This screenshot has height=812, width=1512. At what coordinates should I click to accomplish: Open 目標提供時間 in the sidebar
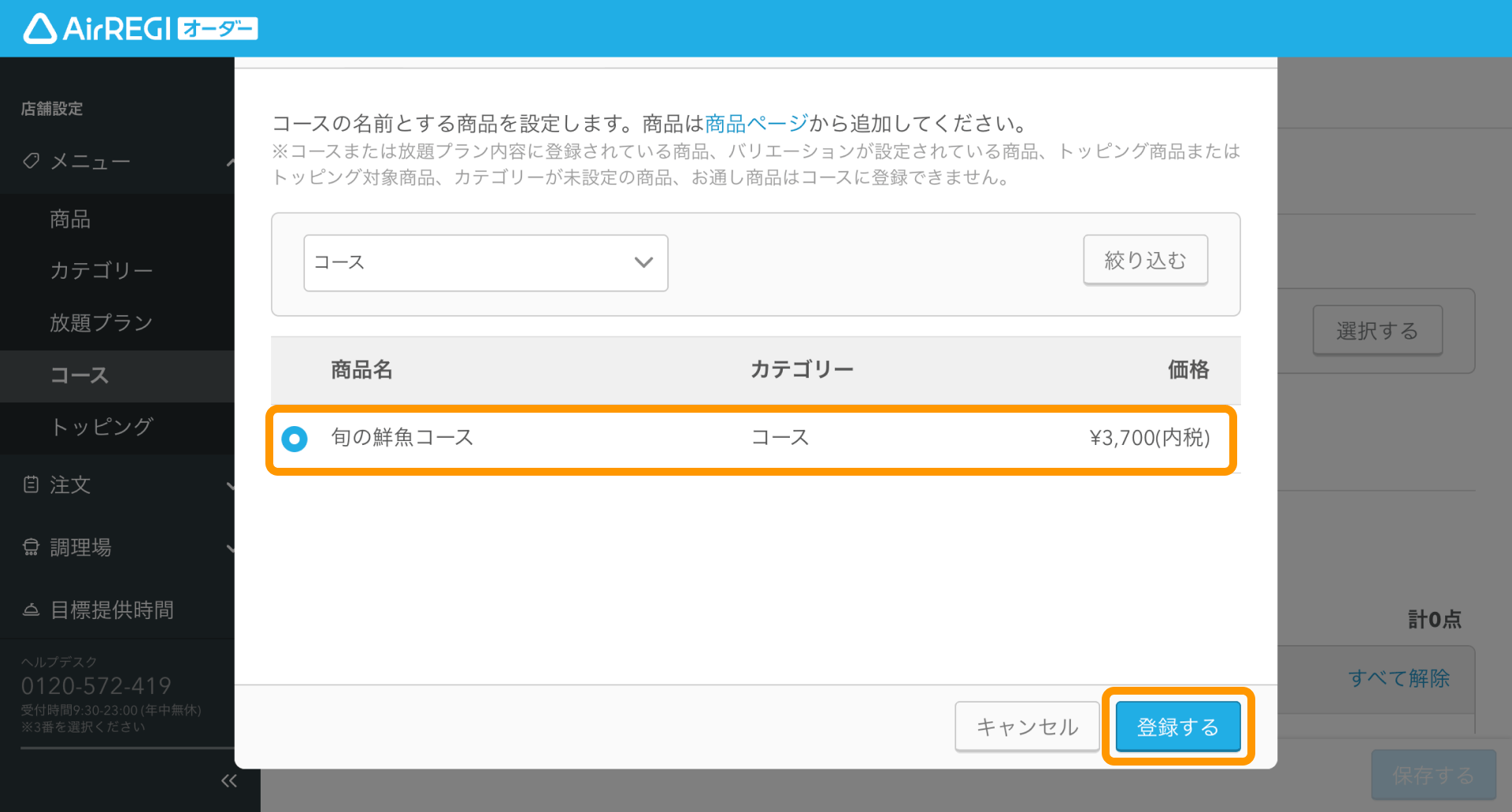pos(112,610)
